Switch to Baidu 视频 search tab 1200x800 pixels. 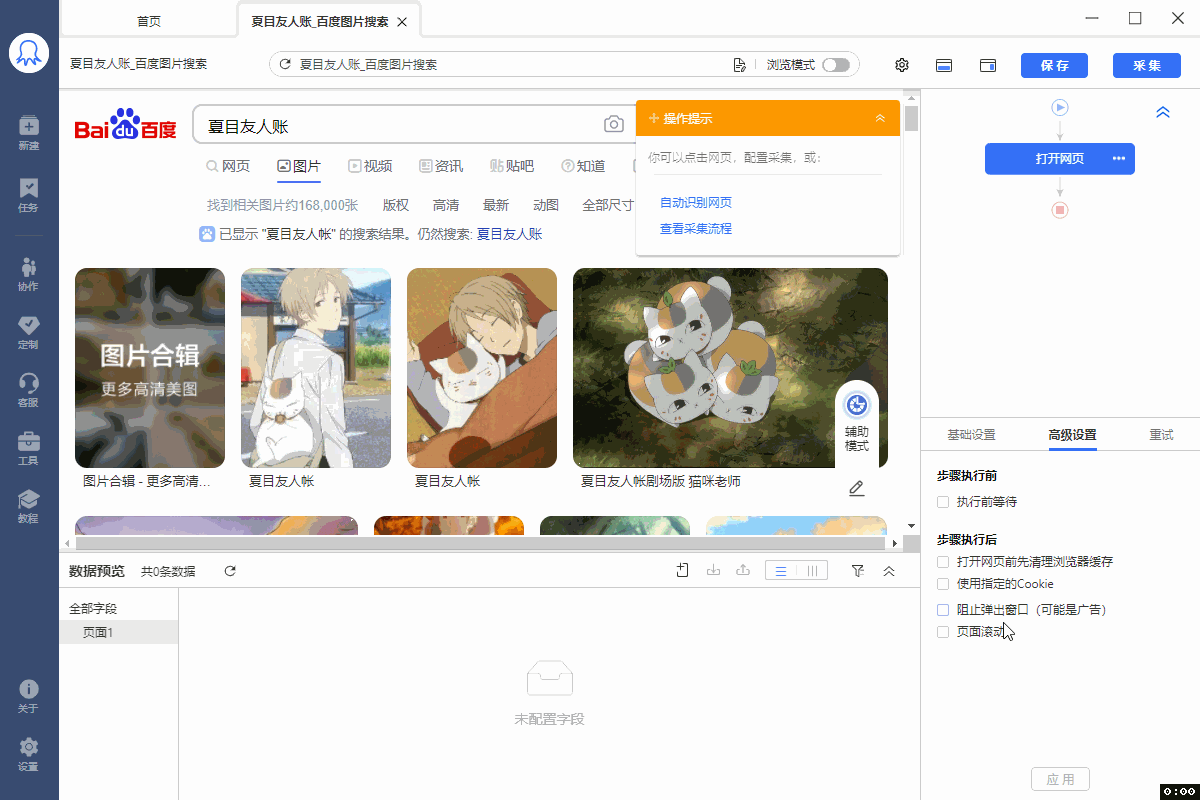point(370,166)
